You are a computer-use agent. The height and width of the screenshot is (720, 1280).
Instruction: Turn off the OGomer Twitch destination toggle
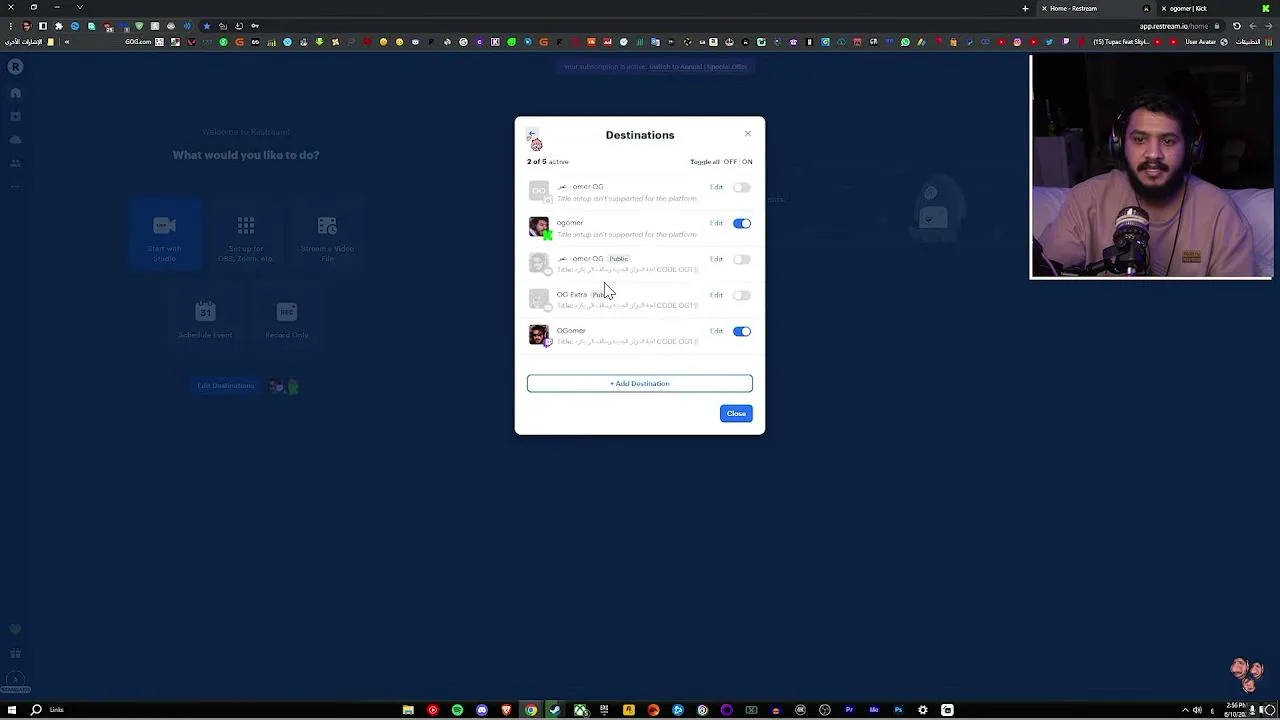coord(741,331)
